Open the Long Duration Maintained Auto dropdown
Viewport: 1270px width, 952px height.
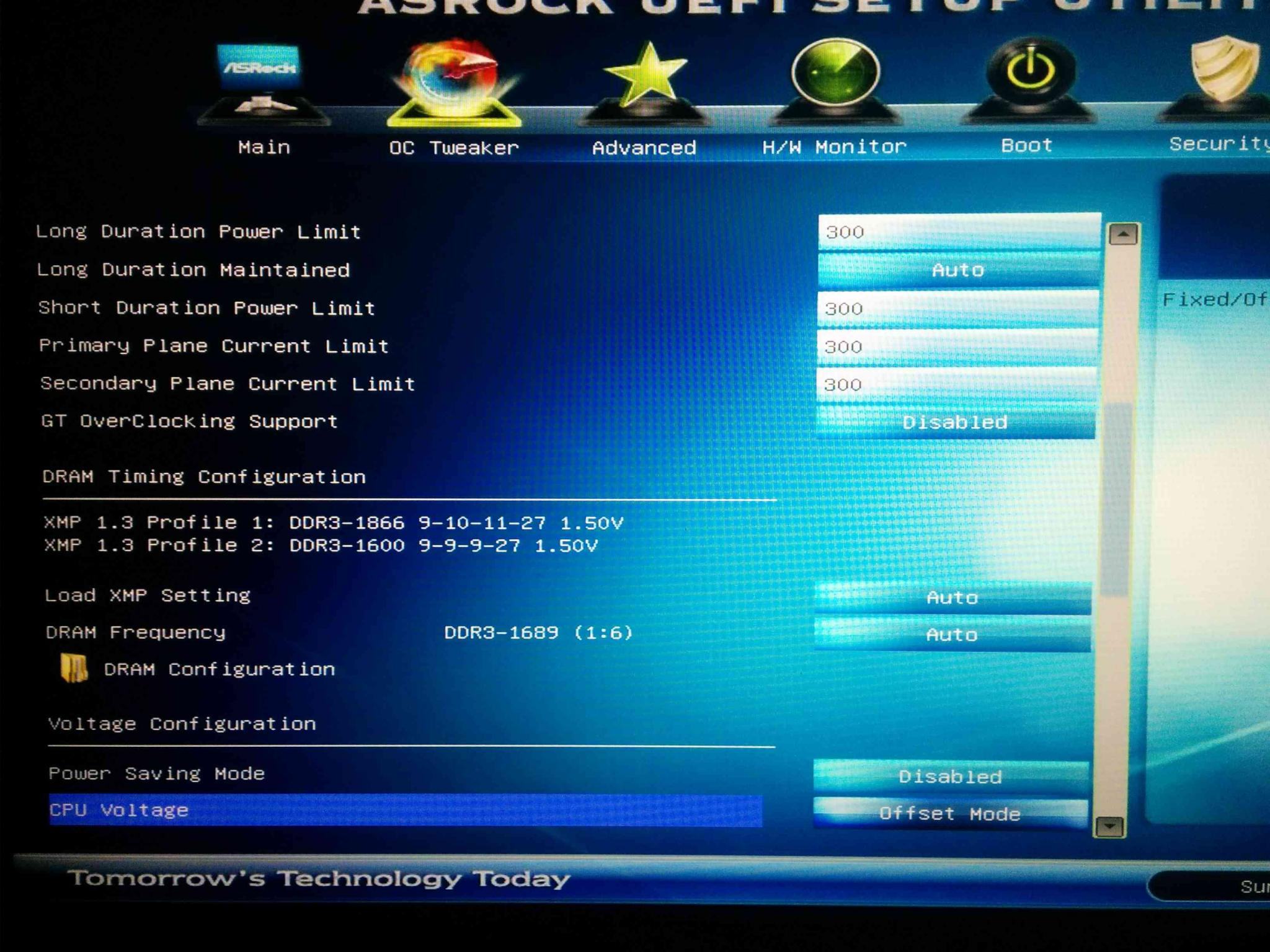pos(959,270)
